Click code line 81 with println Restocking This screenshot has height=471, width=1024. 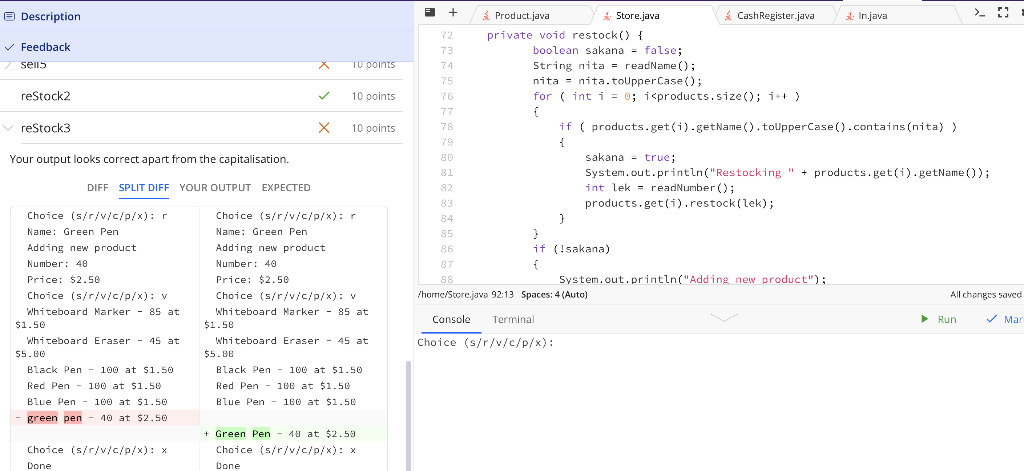click(787, 172)
